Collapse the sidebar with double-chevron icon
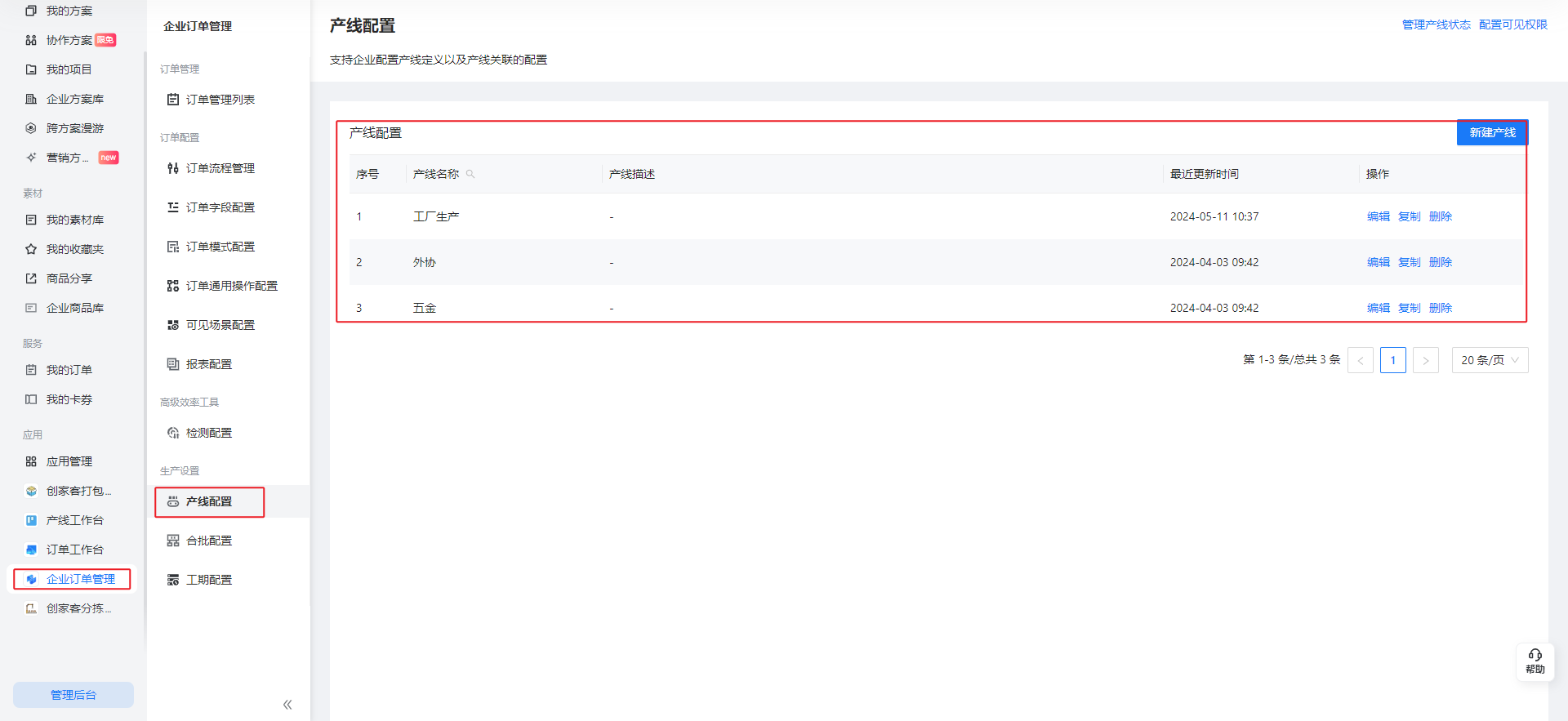 click(x=287, y=704)
